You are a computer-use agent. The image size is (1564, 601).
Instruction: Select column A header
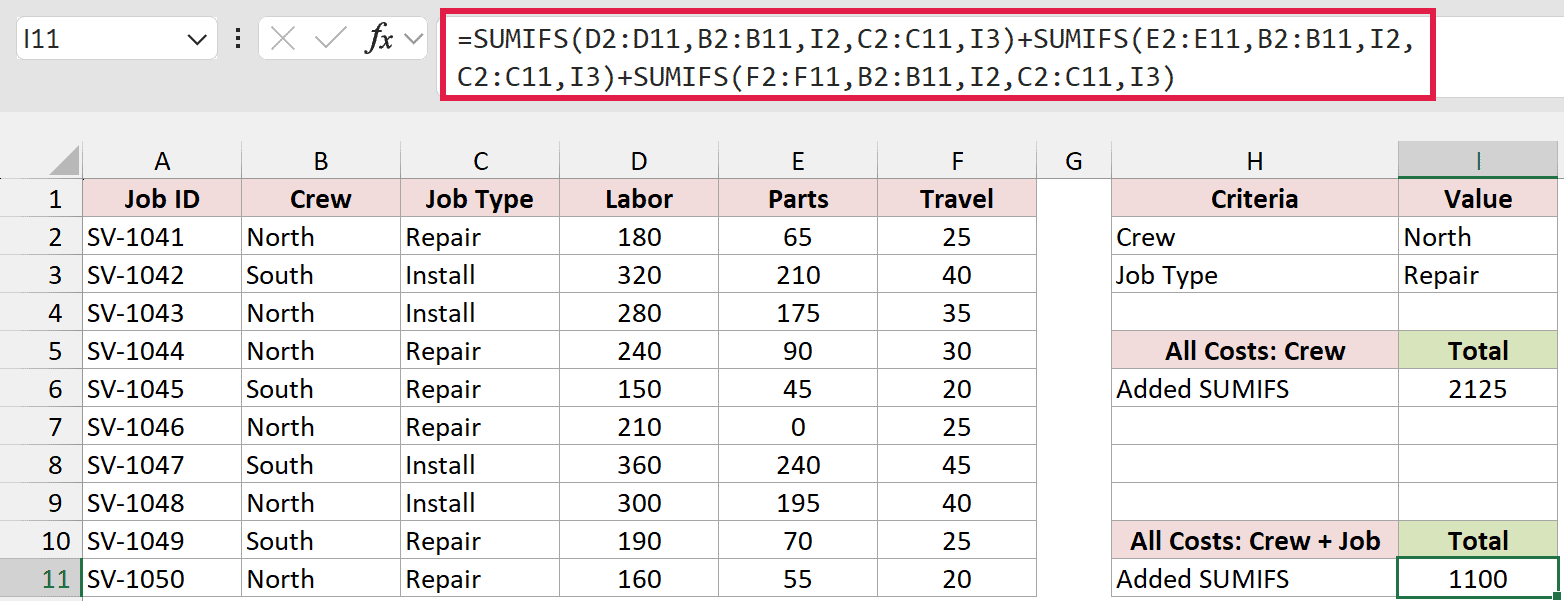pos(162,161)
